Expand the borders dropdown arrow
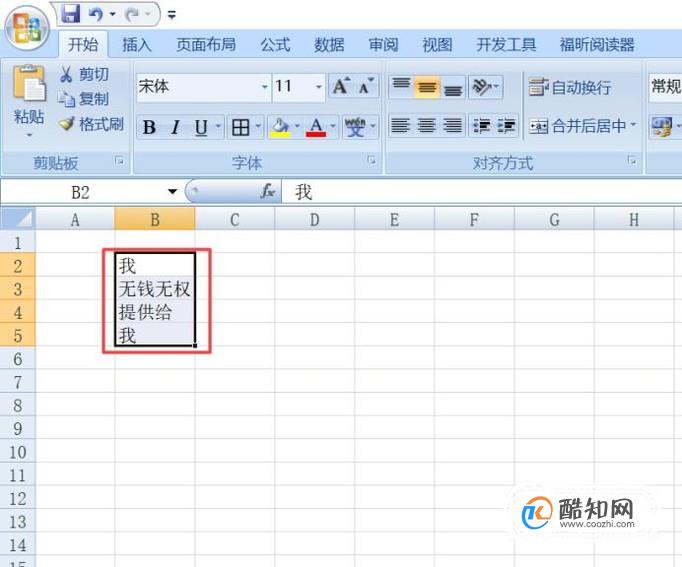Image resolution: width=682 pixels, height=567 pixels. tap(258, 127)
